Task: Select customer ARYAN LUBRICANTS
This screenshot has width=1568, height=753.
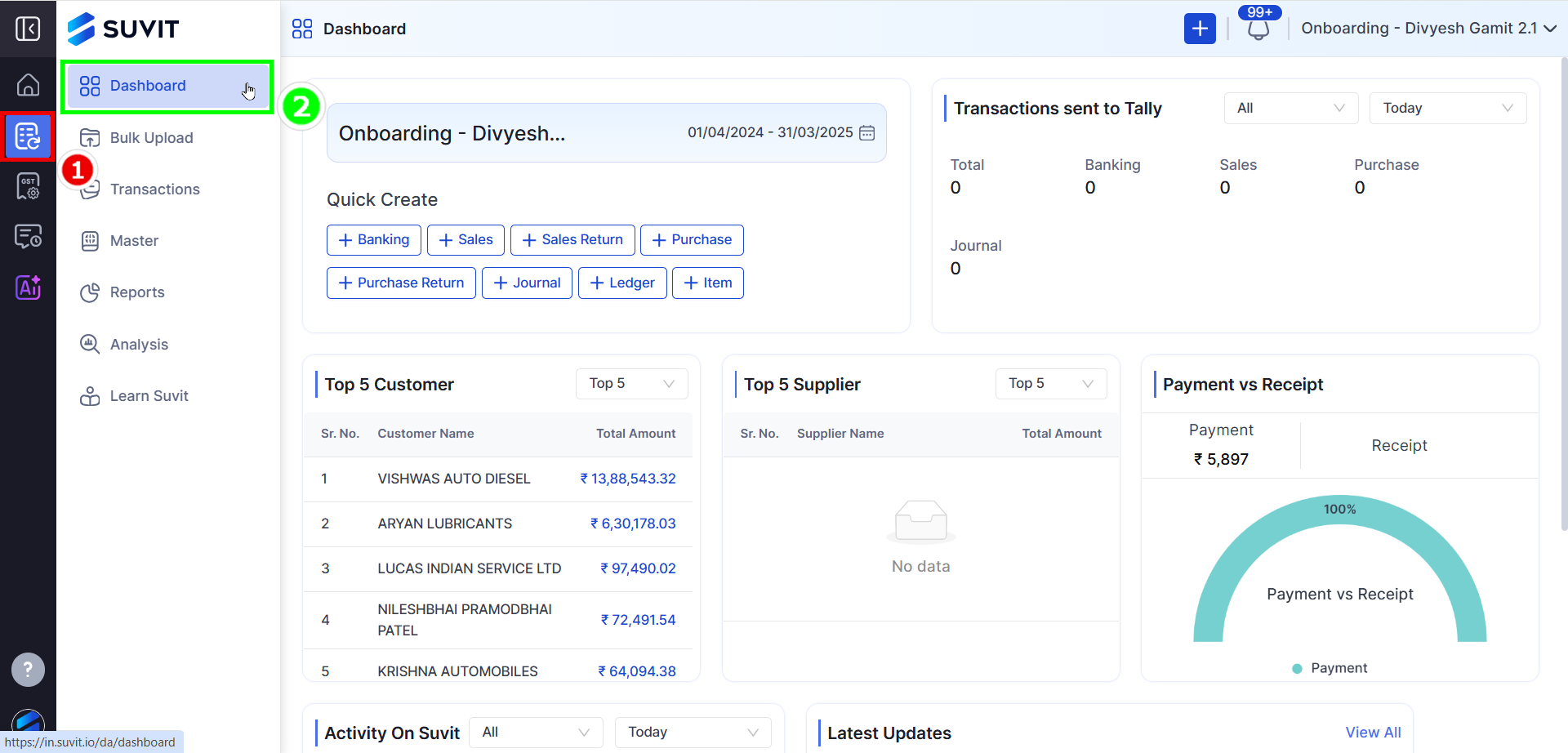Action: pyautogui.click(x=445, y=524)
